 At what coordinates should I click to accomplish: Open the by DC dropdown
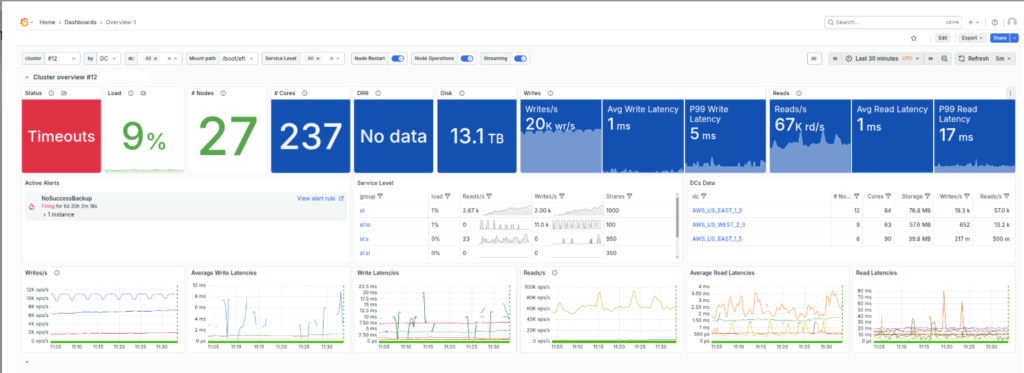click(x=108, y=59)
